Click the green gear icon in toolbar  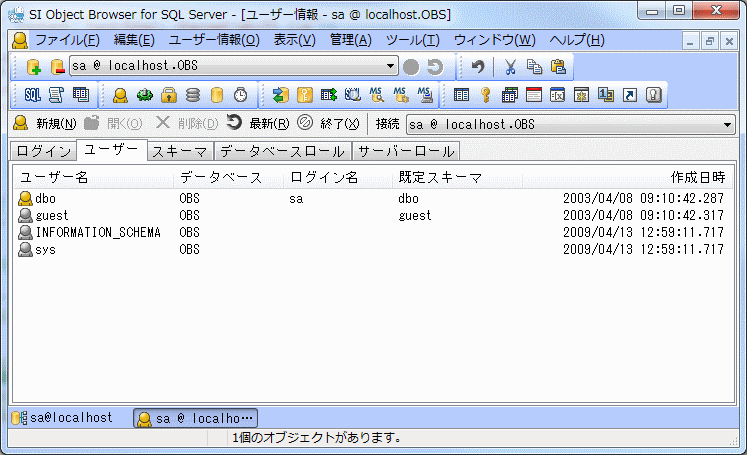[144, 95]
